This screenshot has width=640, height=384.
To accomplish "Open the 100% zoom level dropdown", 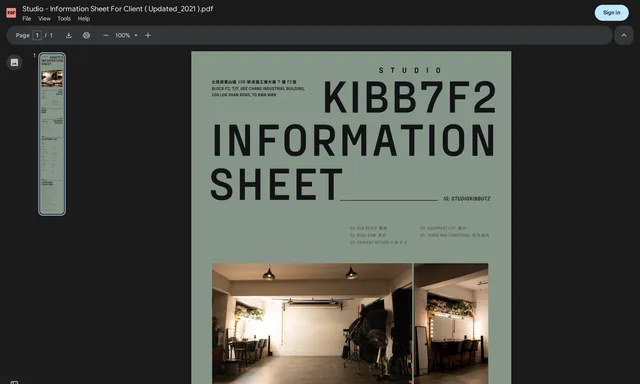I will [126, 36].
